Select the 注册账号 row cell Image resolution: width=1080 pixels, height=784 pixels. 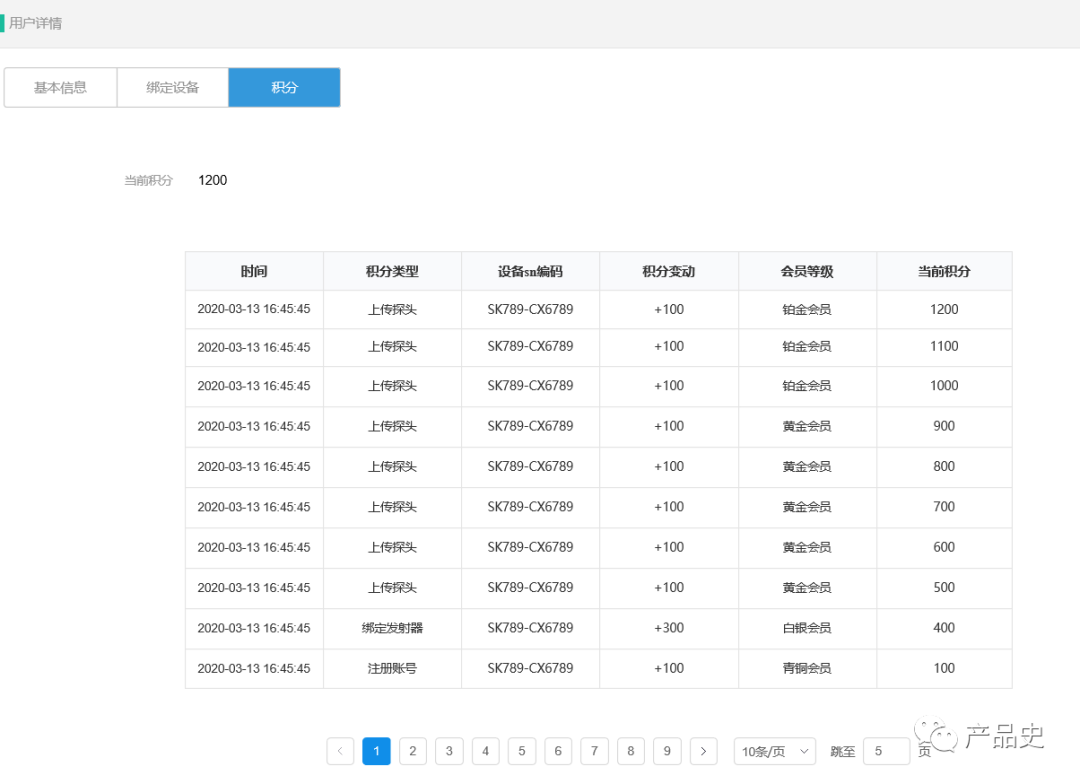click(392, 669)
